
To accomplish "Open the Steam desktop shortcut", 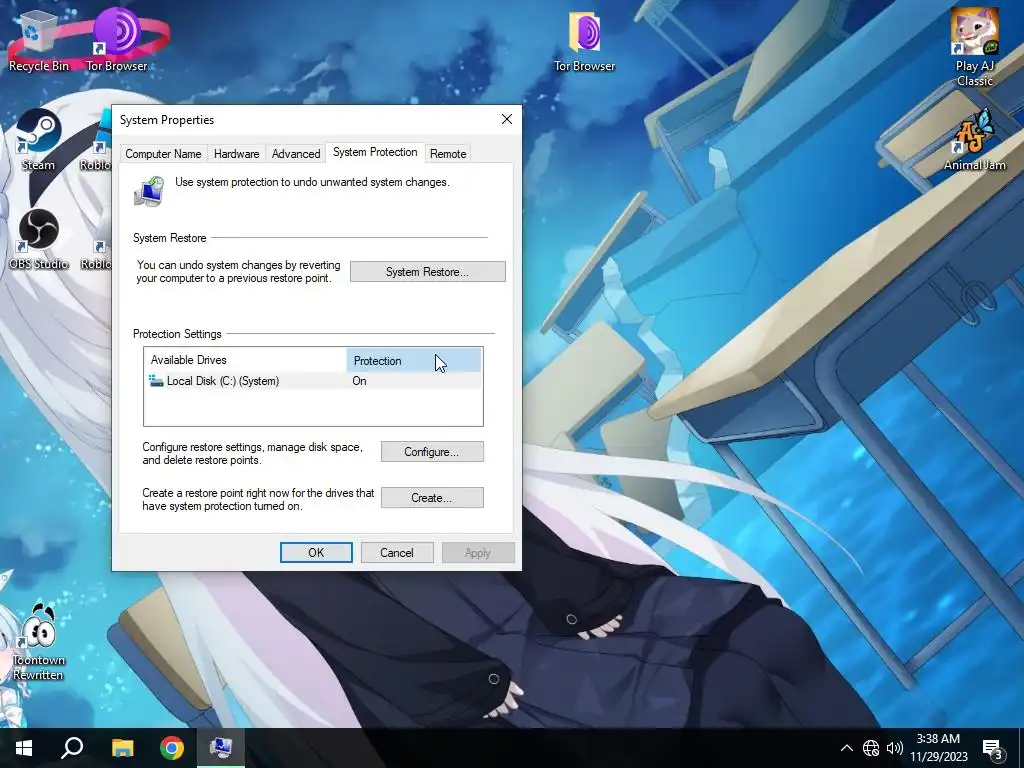I will [x=39, y=140].
